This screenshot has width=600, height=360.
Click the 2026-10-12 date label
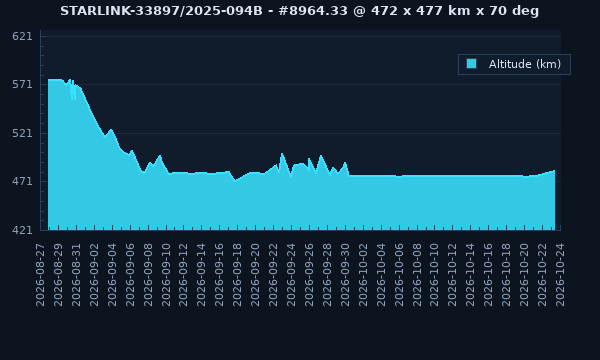453,275
